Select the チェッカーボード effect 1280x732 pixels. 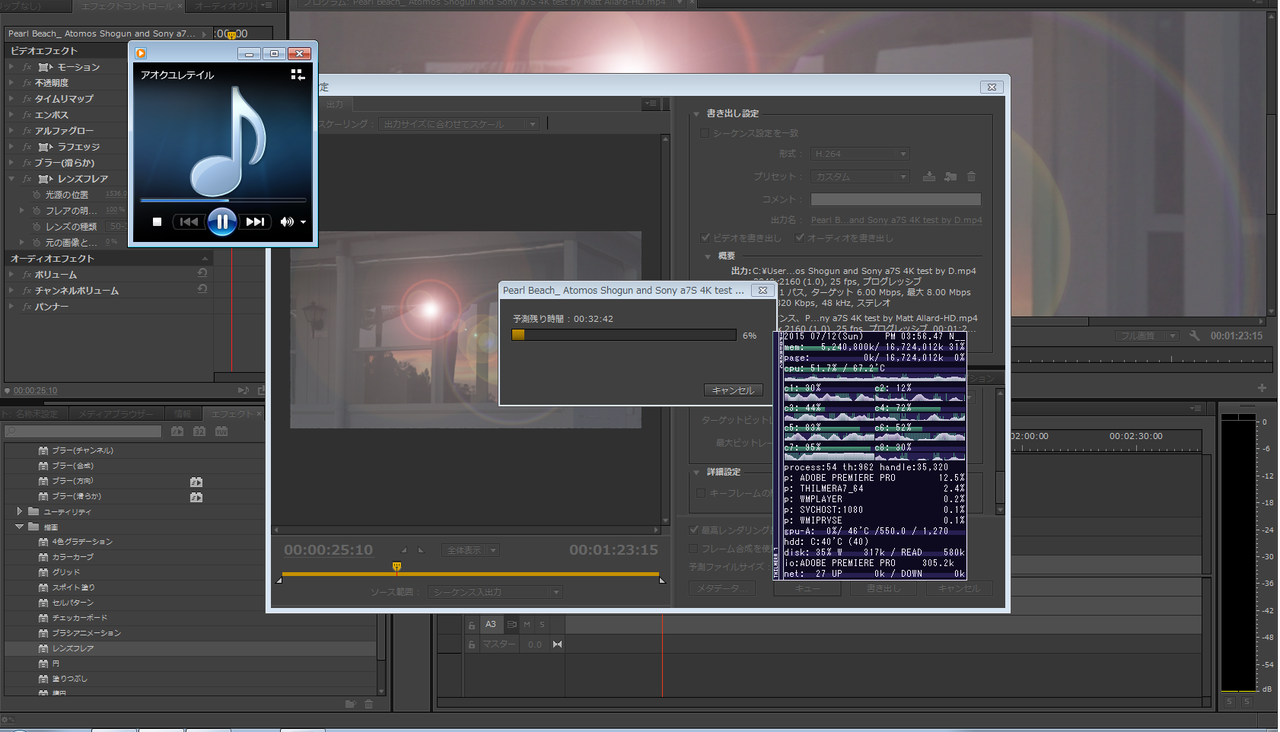click(x=79, y=618)
